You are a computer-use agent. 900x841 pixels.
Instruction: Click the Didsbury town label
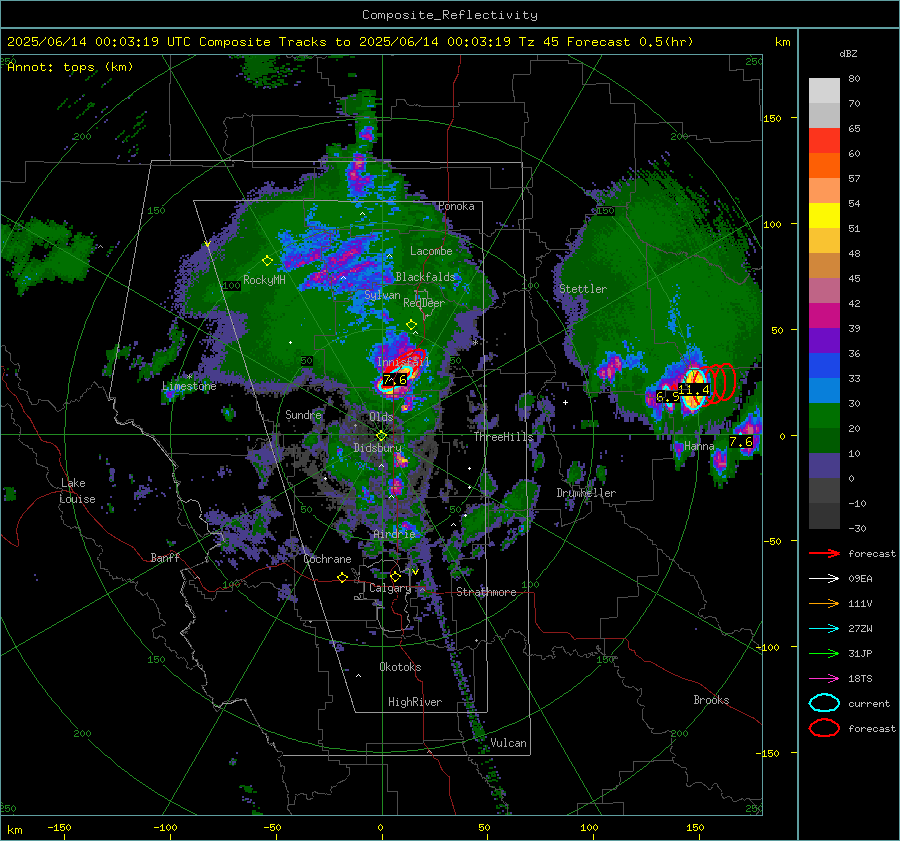point(377,448)
